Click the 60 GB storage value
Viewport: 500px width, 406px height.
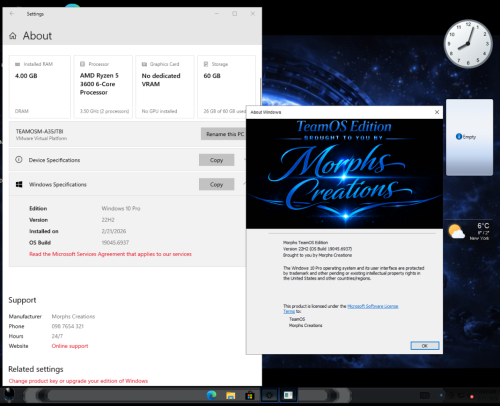pyautogui.click(x=212, y=76)
